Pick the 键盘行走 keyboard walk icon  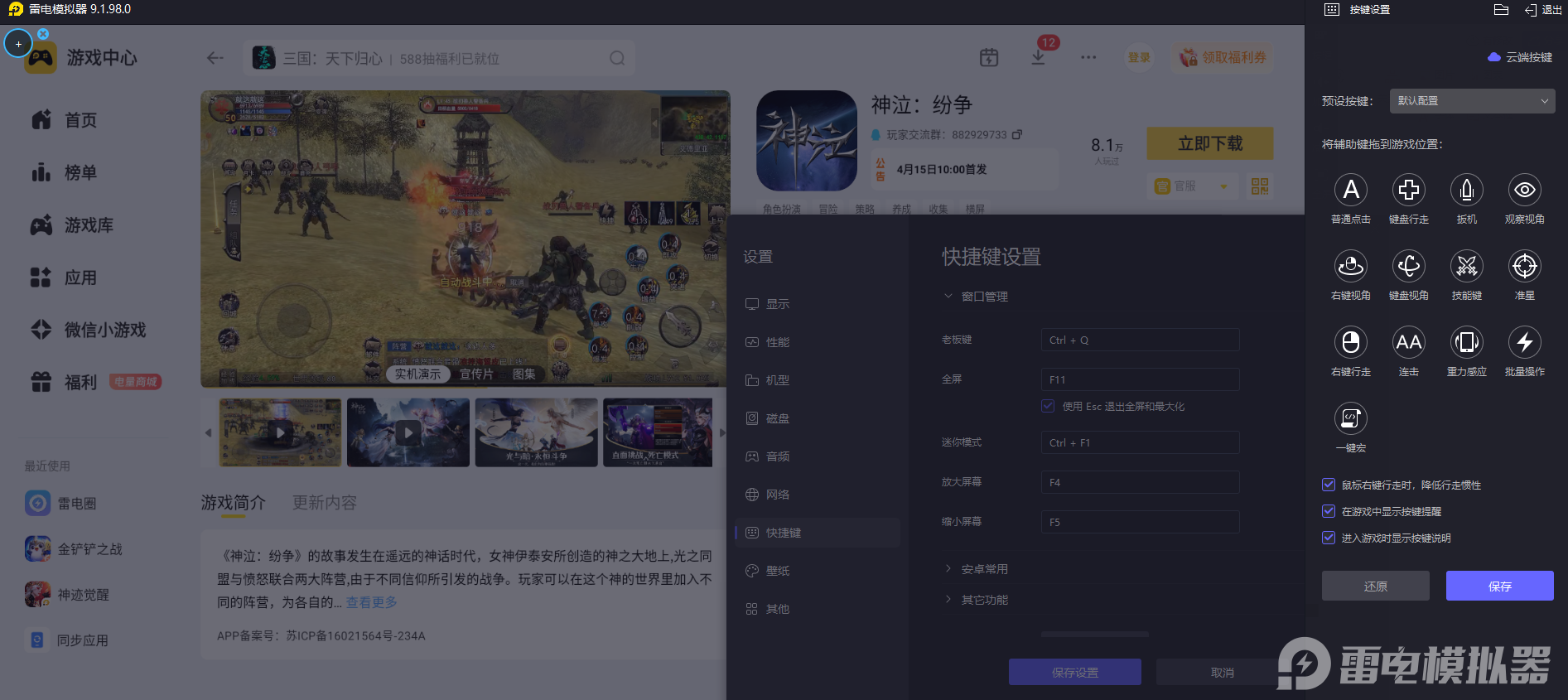1409,190
